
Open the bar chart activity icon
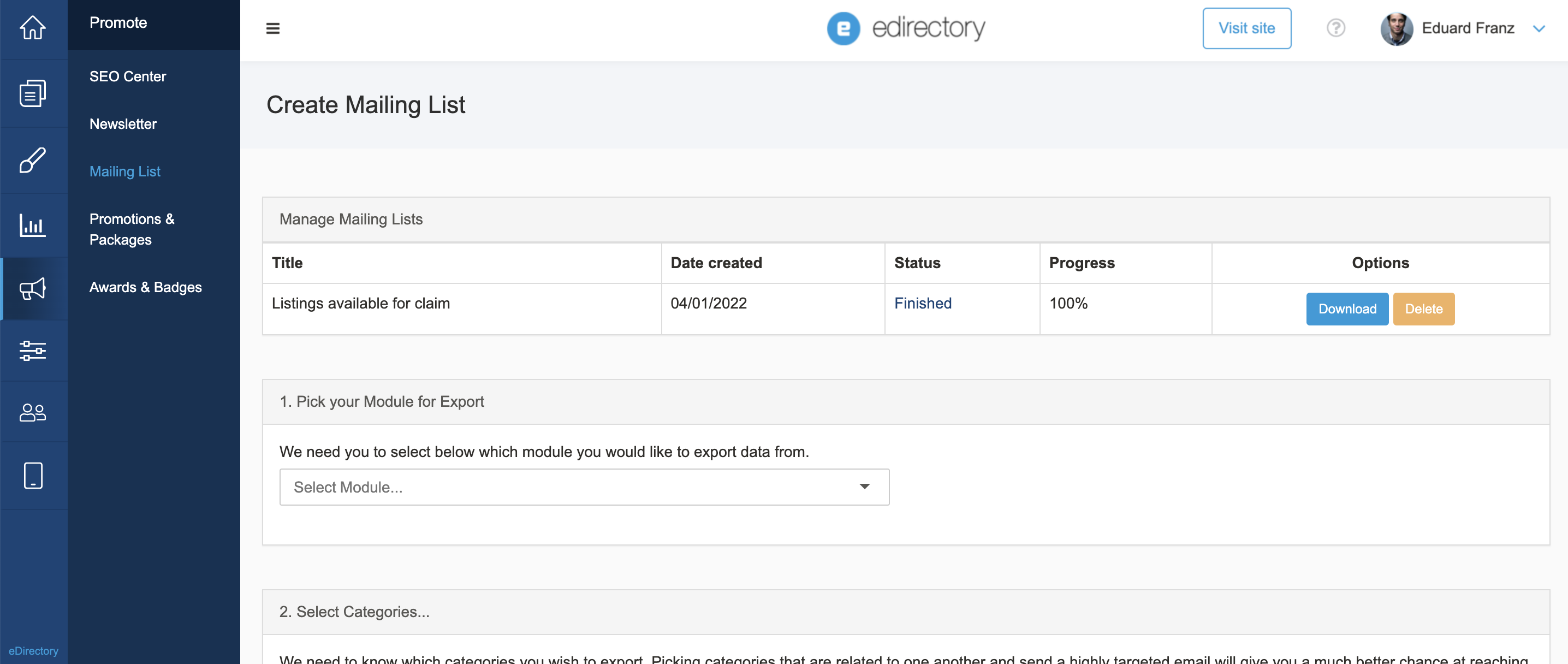[x=33, y=226]
